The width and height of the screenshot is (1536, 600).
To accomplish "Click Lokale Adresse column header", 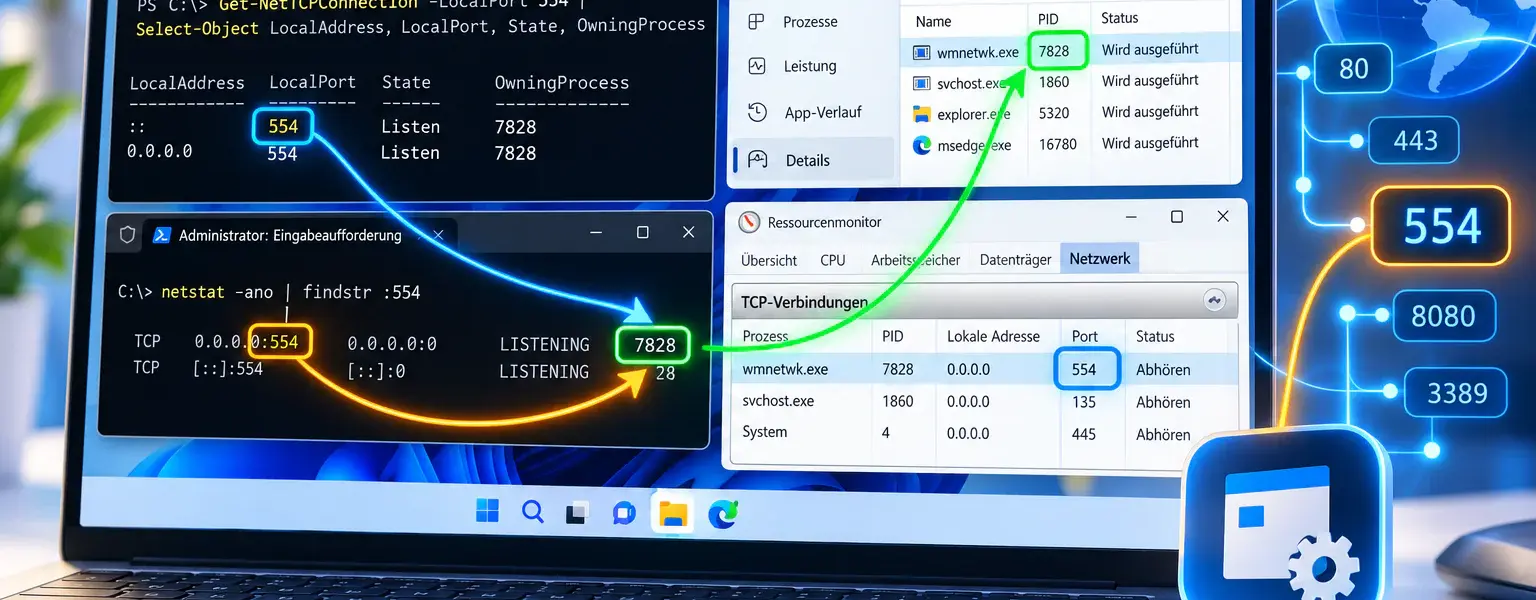I will 993,337.
